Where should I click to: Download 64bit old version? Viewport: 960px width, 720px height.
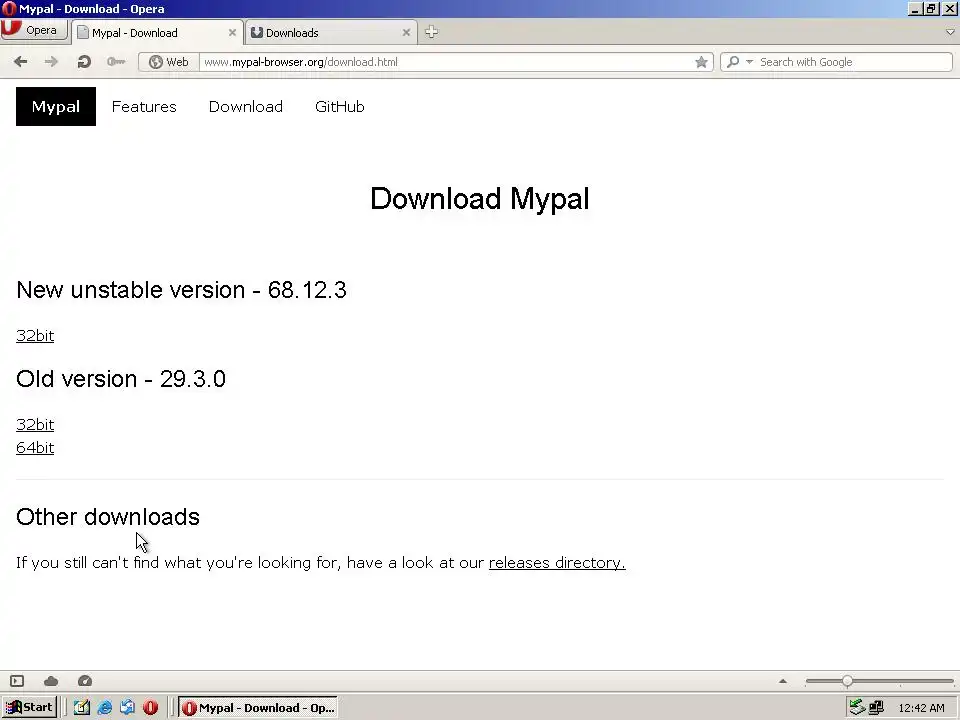coord(35,448)
